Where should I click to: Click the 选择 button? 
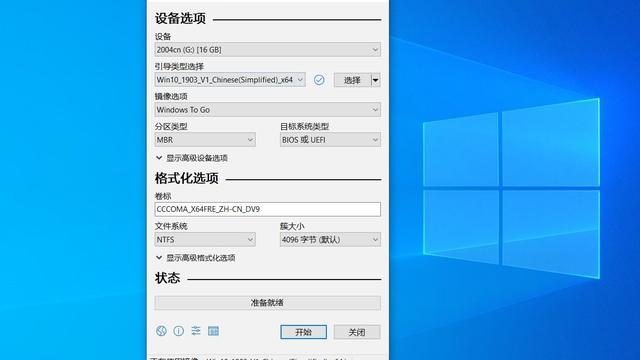point(352,80)
